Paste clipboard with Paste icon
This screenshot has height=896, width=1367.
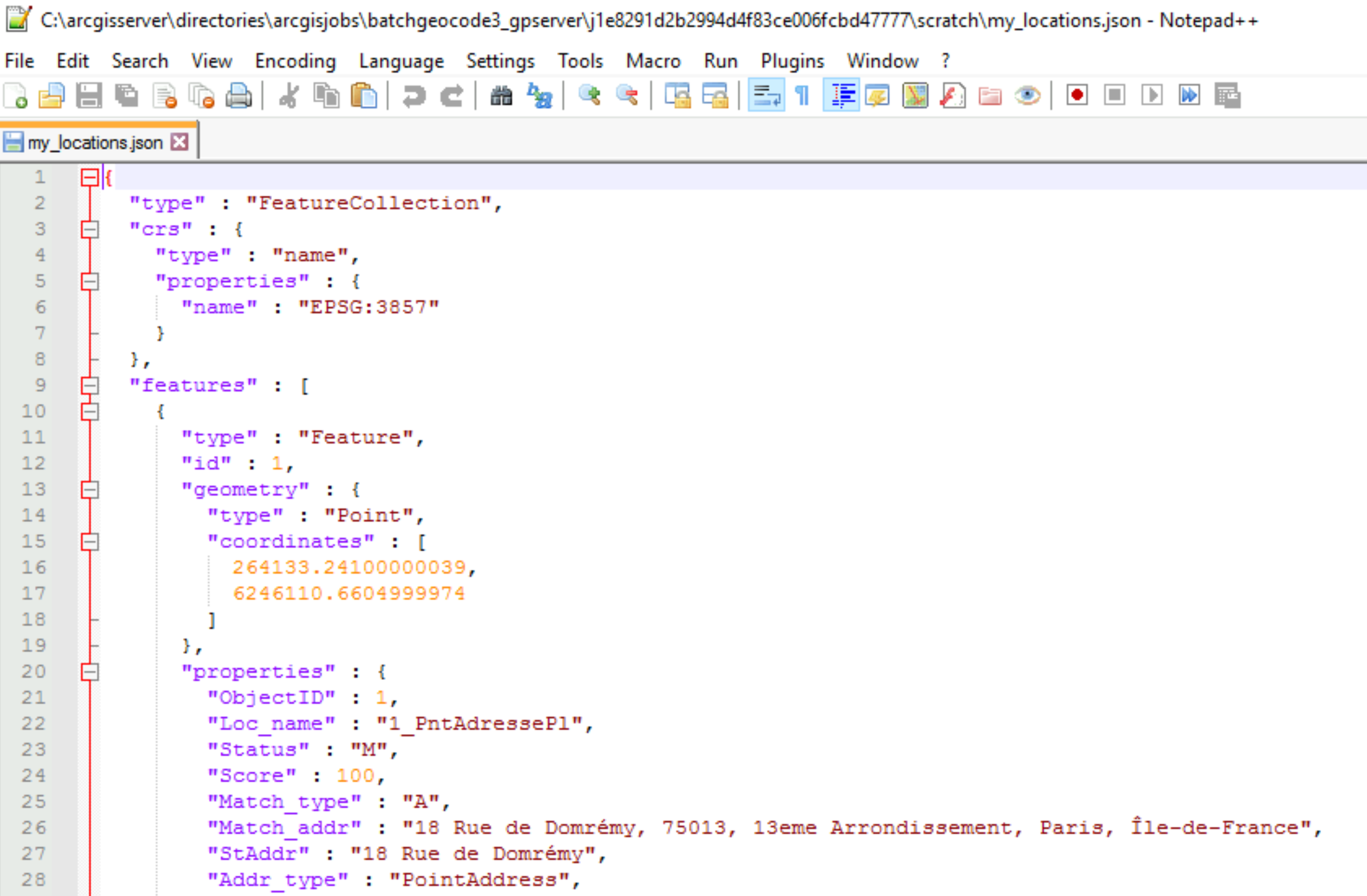point(364,96)
